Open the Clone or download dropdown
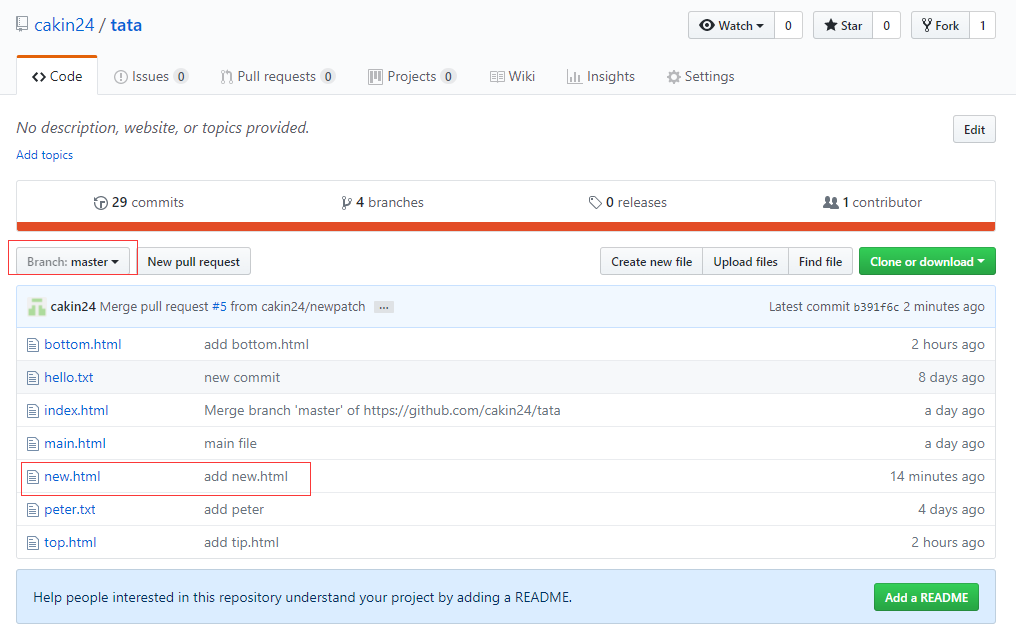Screen dimensions: 1016x640 pyautogui.click(x=927, y=262)
